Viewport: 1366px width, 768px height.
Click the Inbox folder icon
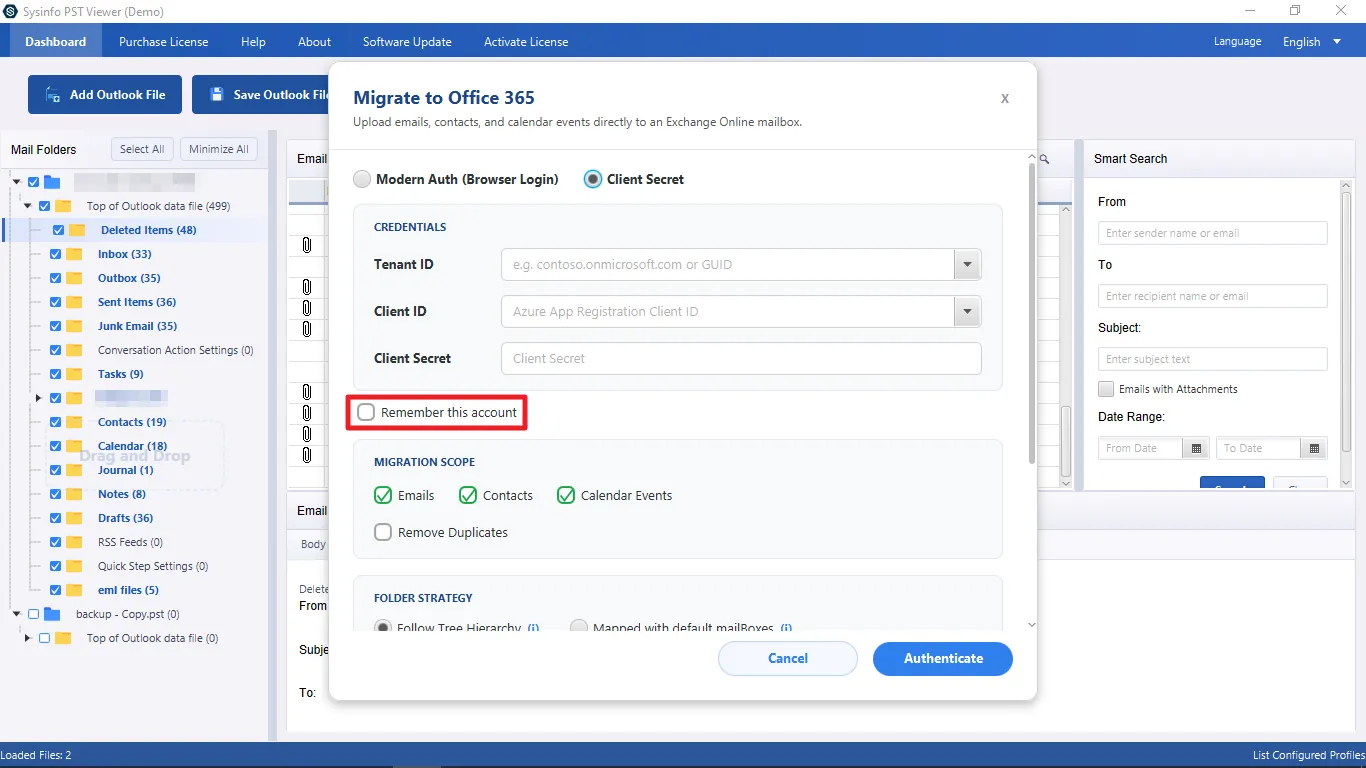74,254
